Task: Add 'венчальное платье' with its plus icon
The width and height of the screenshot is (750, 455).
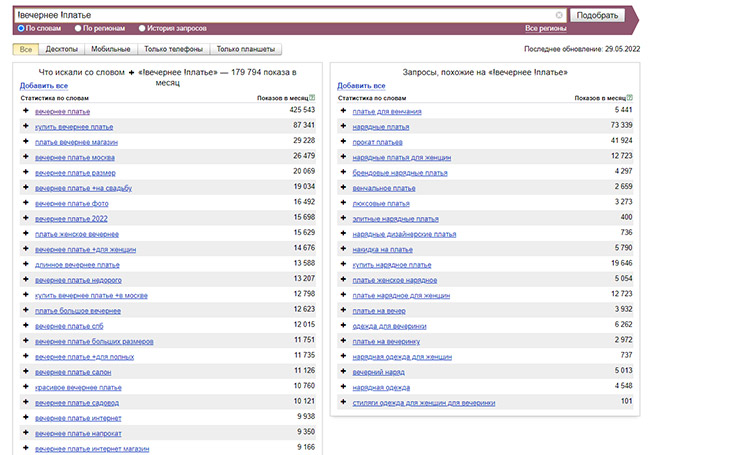Action: [343, 187]
